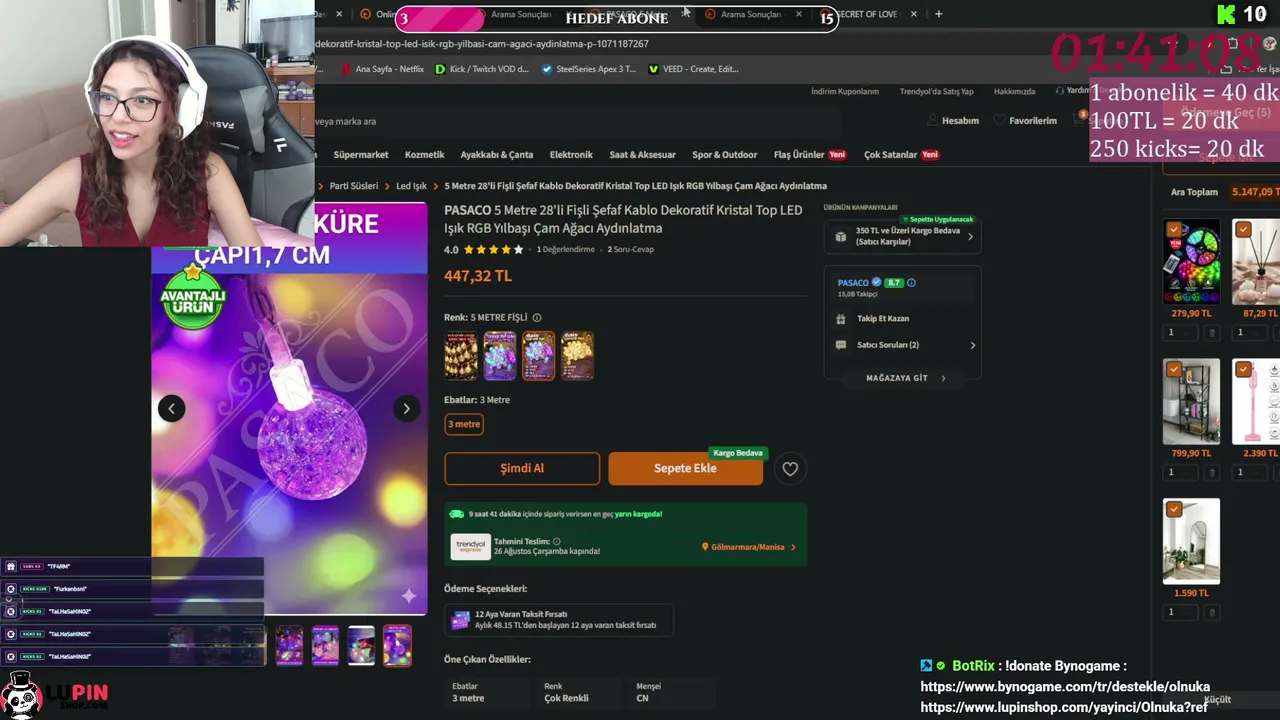Open the Spor & Outdoor category
This screenshot has height=720, width=1280.
[x=725, y=155]
